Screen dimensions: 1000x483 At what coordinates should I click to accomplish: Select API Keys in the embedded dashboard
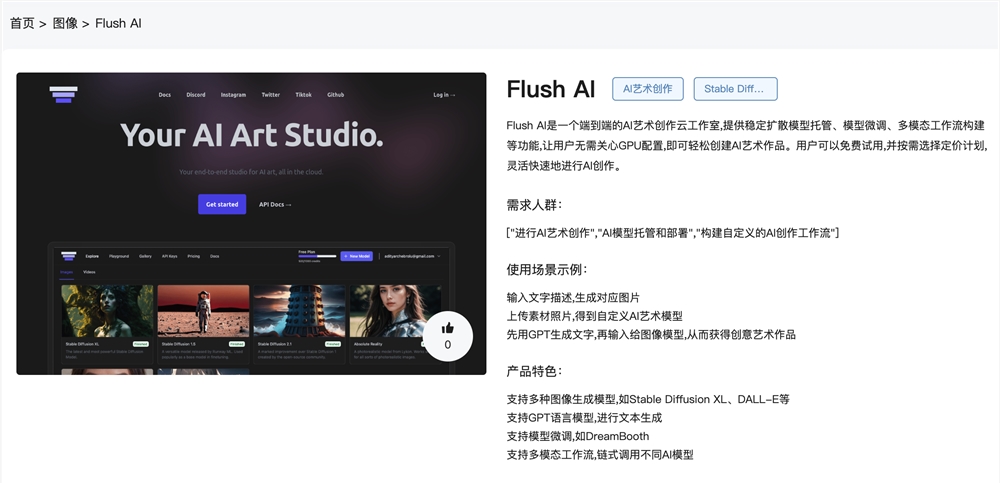170,256
